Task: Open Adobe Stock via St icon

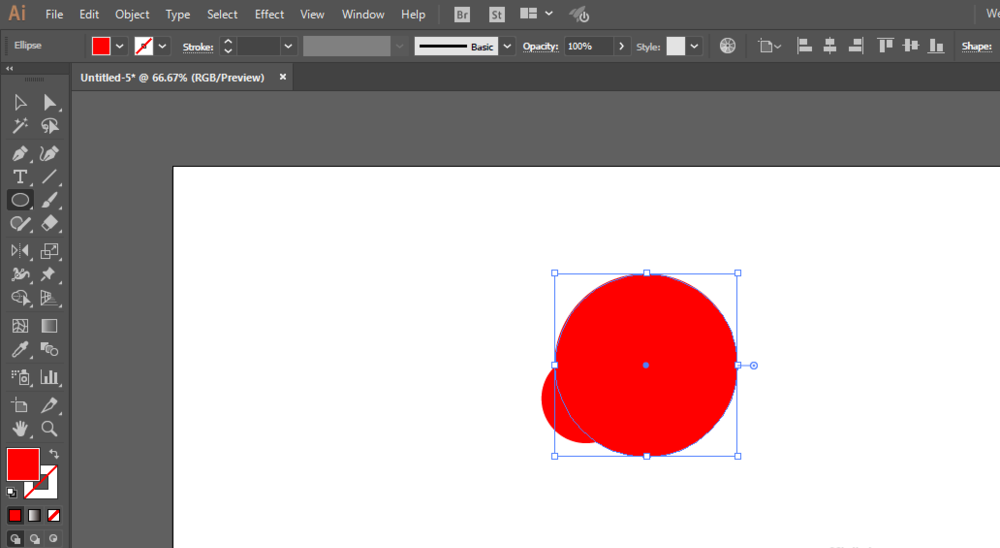Action: (497, 15)
